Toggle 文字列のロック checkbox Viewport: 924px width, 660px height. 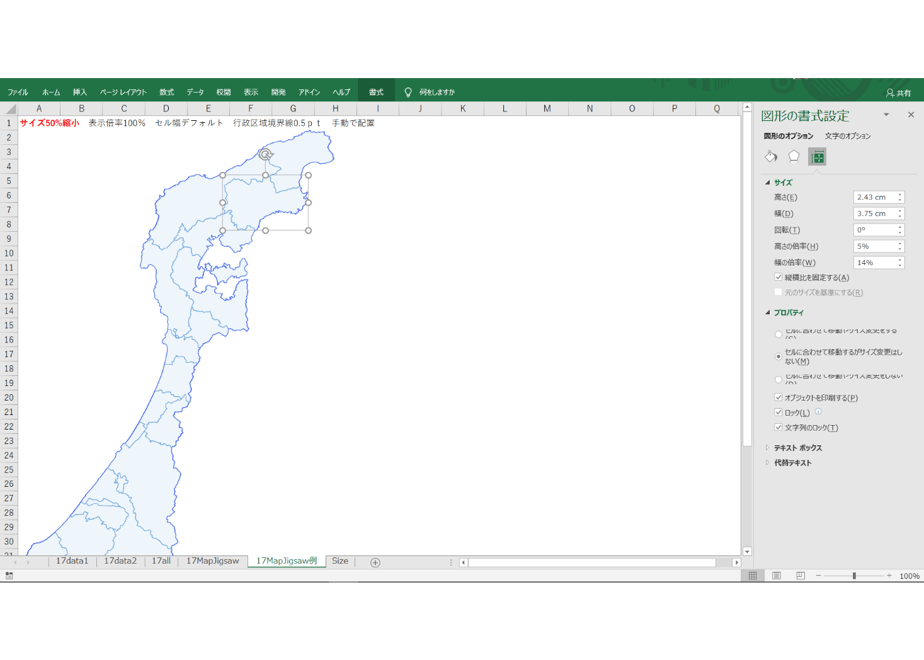tap(778, 427)
